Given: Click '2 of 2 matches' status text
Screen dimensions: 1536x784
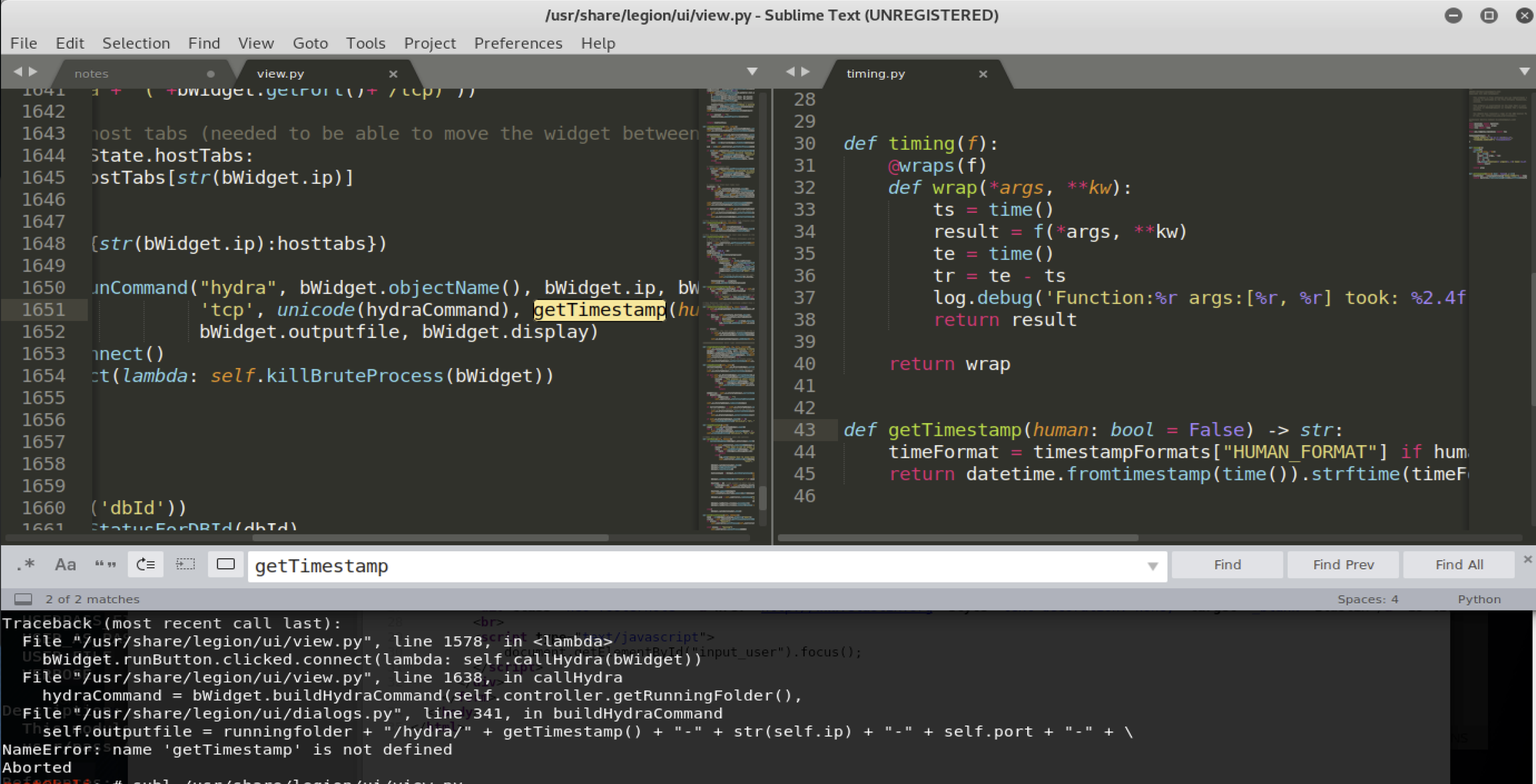Looking at the screenshot, I should coord(92,599).
